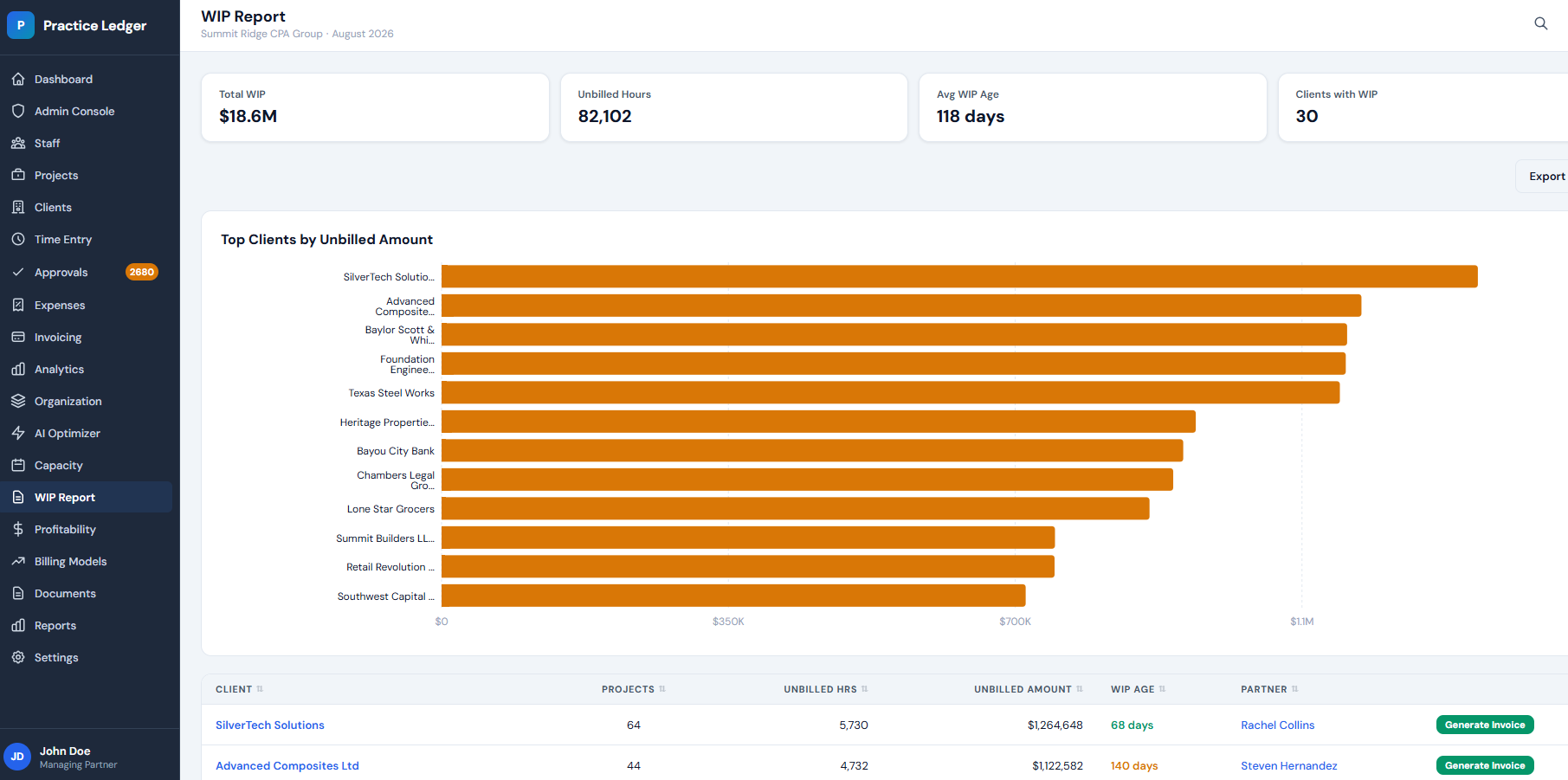The width and height of the screenshot is (1568, 780).
Task: Sort table by Partner column
Action: (x=1269, y=689)
